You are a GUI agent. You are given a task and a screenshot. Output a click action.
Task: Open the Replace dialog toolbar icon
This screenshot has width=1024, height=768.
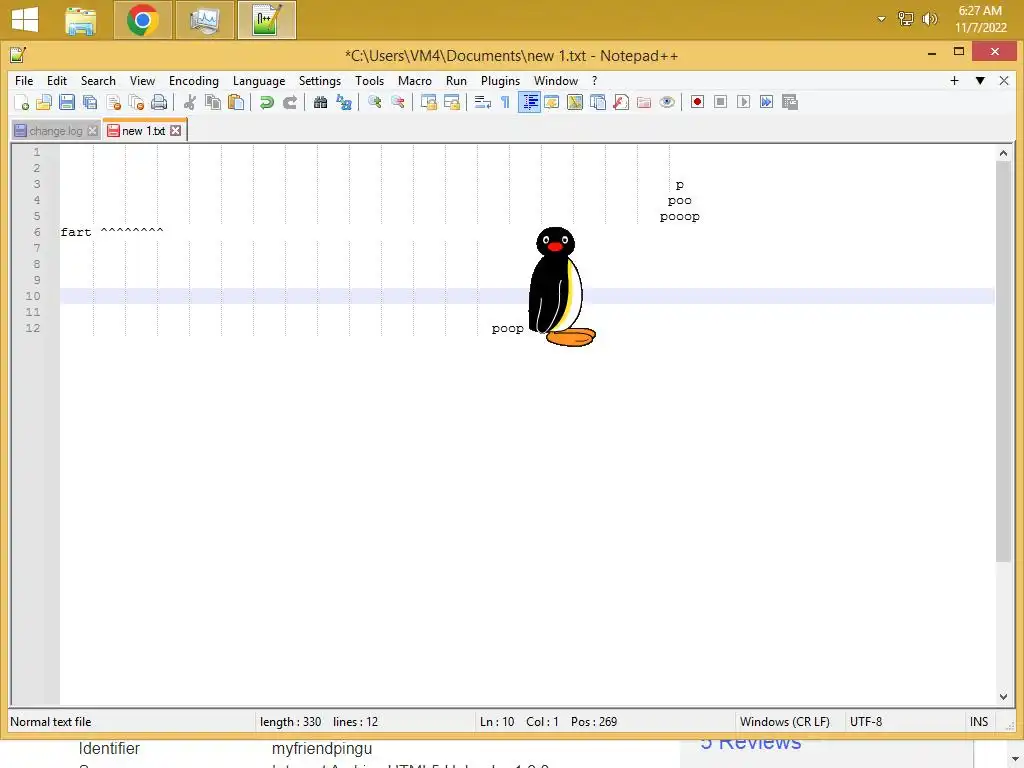click(x=344, y=102)
